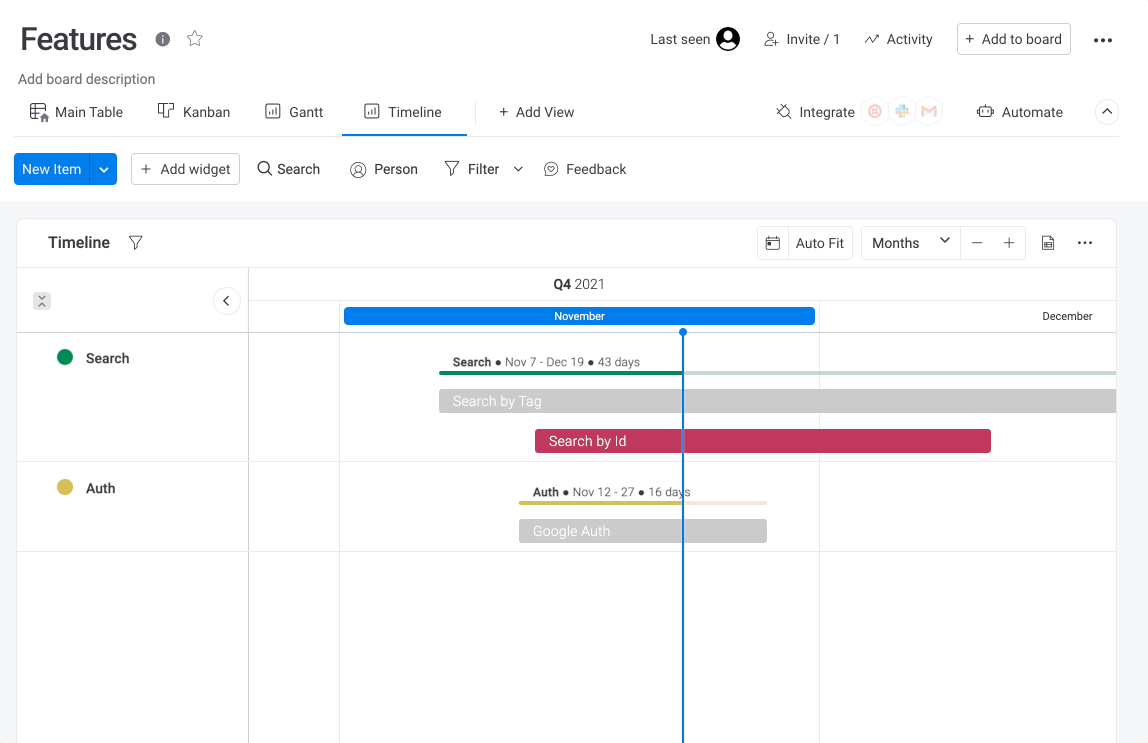Switch to the Gantt view tab
1148x743 pixels.
294,112
